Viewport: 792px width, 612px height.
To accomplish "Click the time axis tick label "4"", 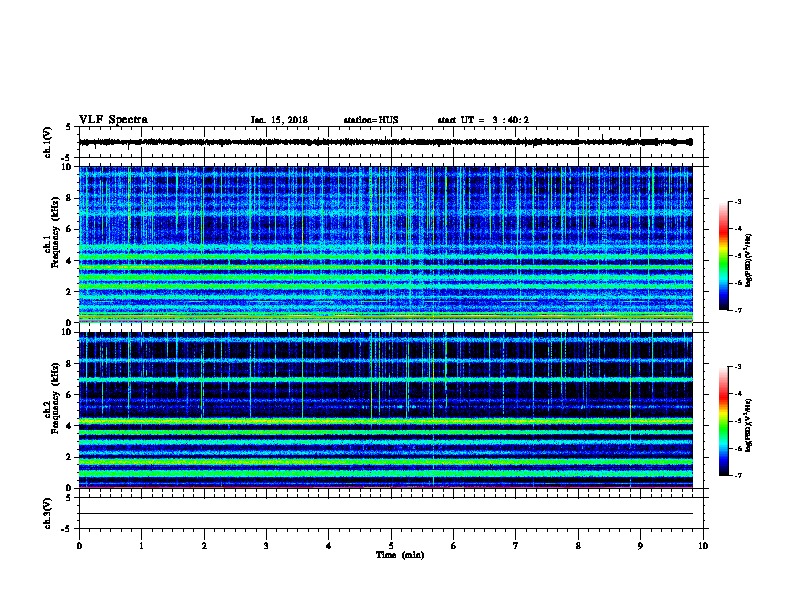I will (x=329, y=546).
